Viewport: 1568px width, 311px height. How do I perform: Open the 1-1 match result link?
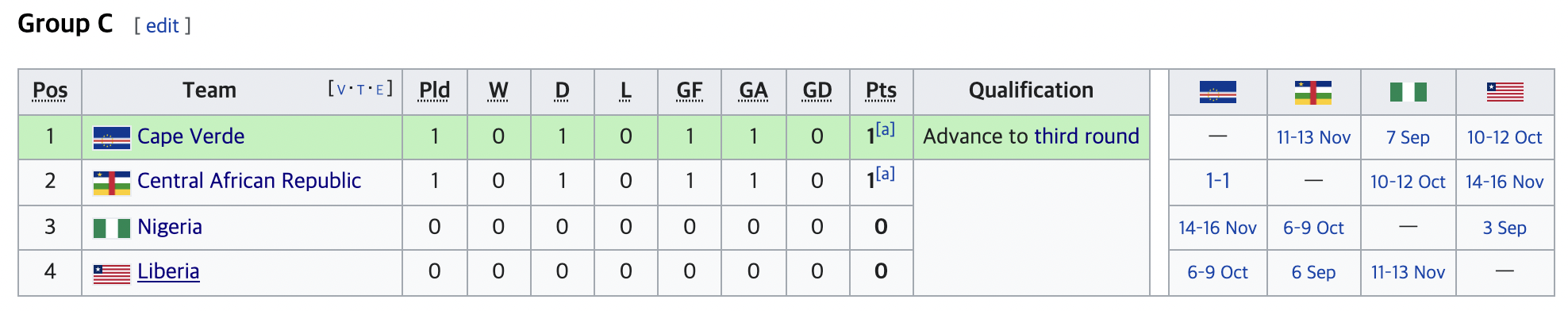point(1217,181)
